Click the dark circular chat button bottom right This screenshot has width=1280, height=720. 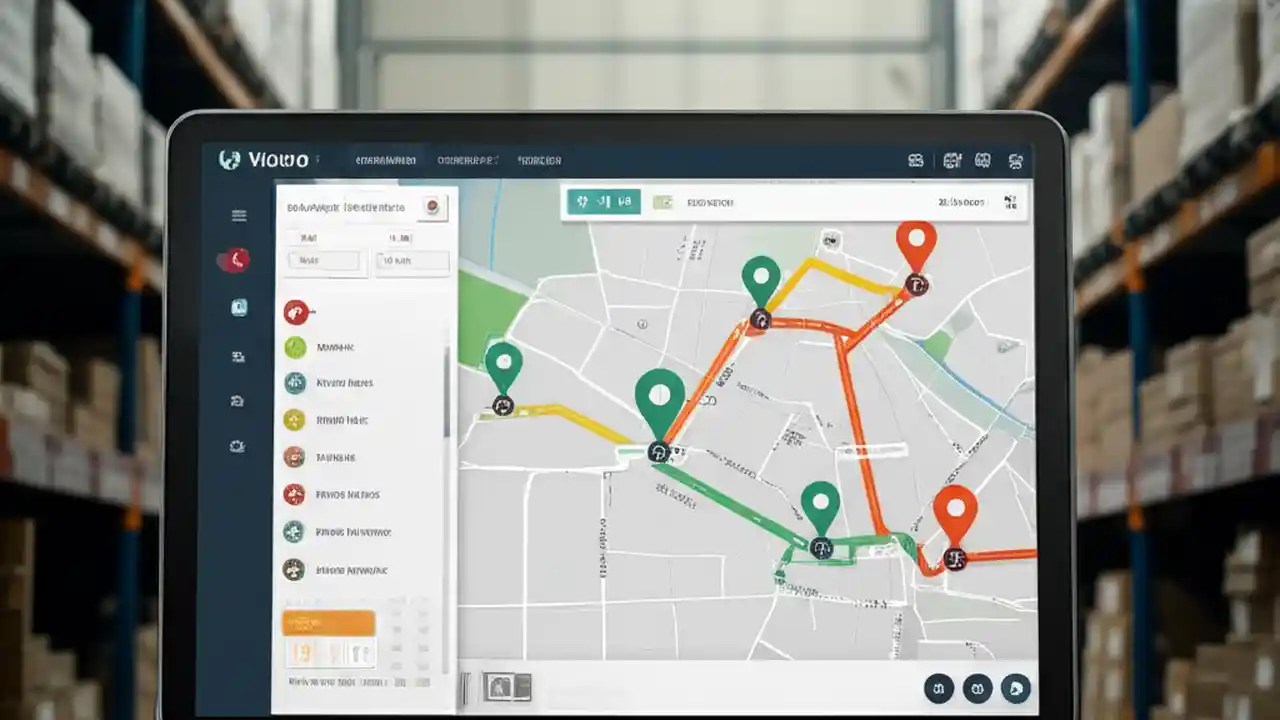coord(1017,688)
